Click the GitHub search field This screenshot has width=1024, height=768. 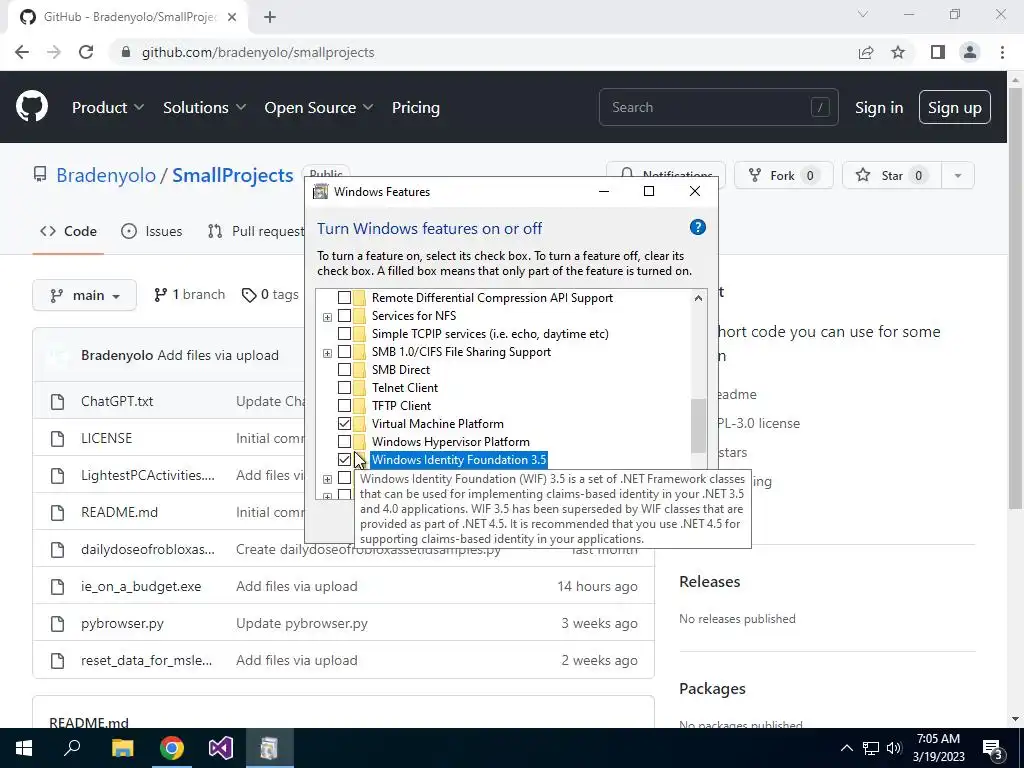pyautogui.click(x=718, y=107)
